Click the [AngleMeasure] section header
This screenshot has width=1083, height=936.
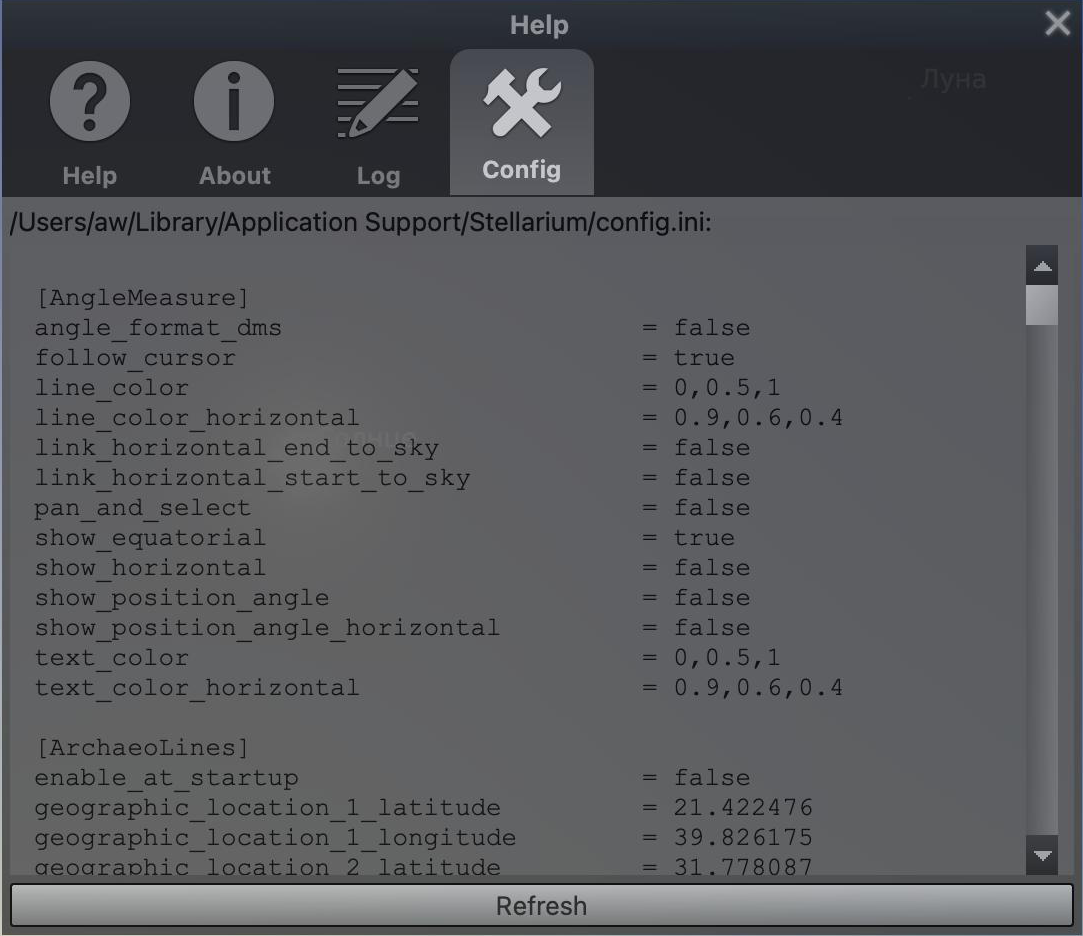click(x=141, y=298)
